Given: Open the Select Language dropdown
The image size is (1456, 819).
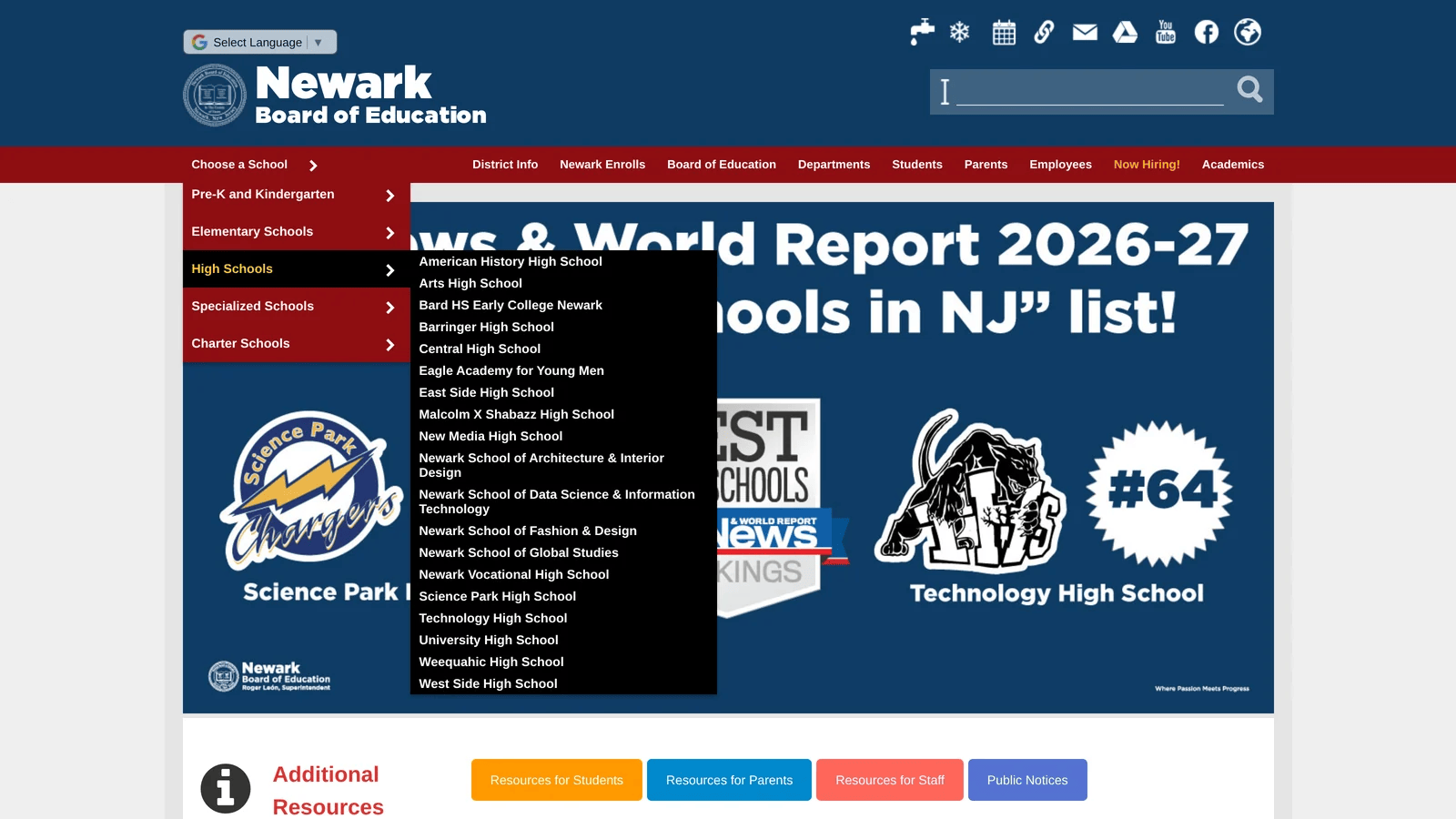Looking at the screenshot, I should (260, 42).
